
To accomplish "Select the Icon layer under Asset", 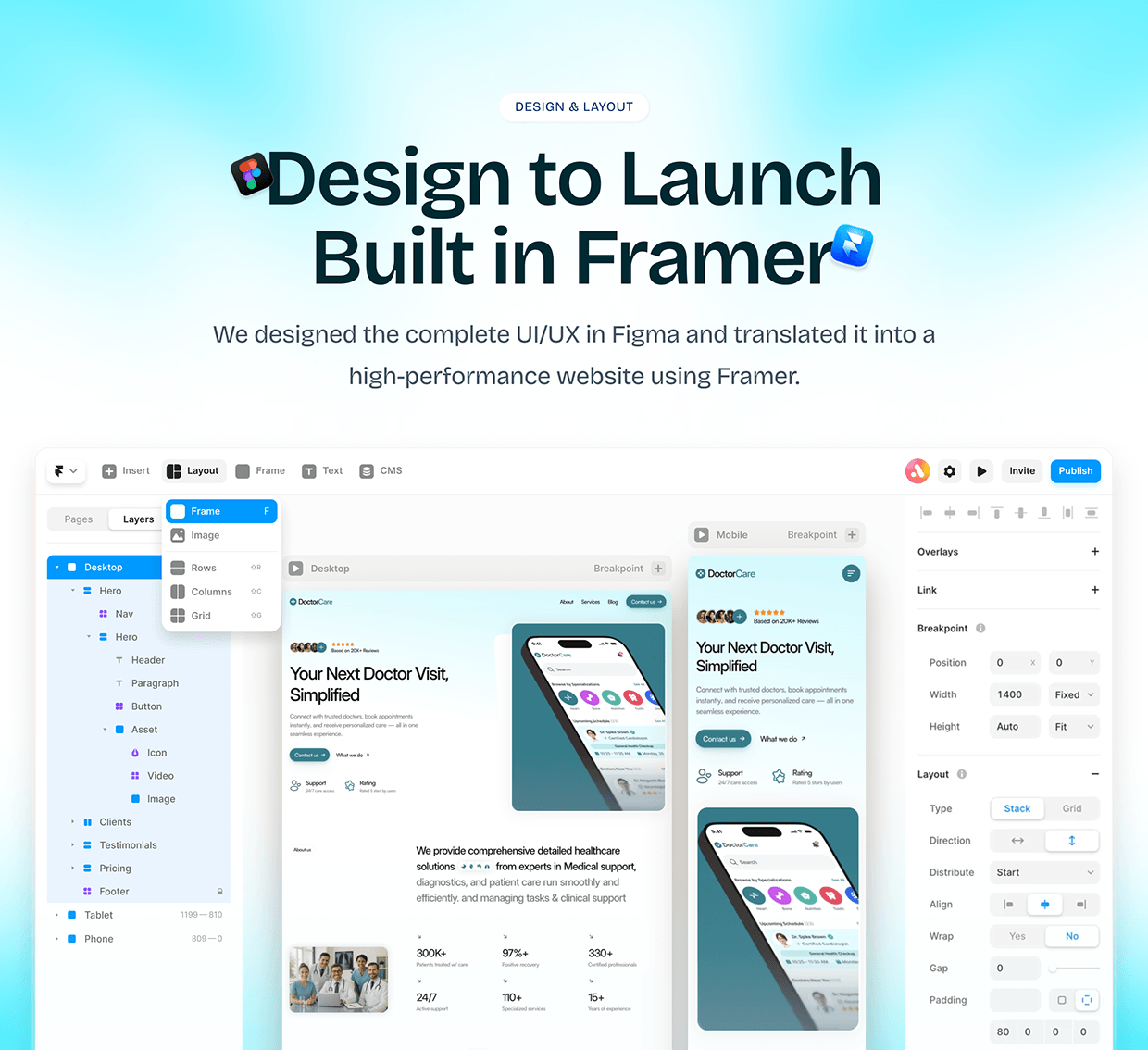I will tap(148, 753).
